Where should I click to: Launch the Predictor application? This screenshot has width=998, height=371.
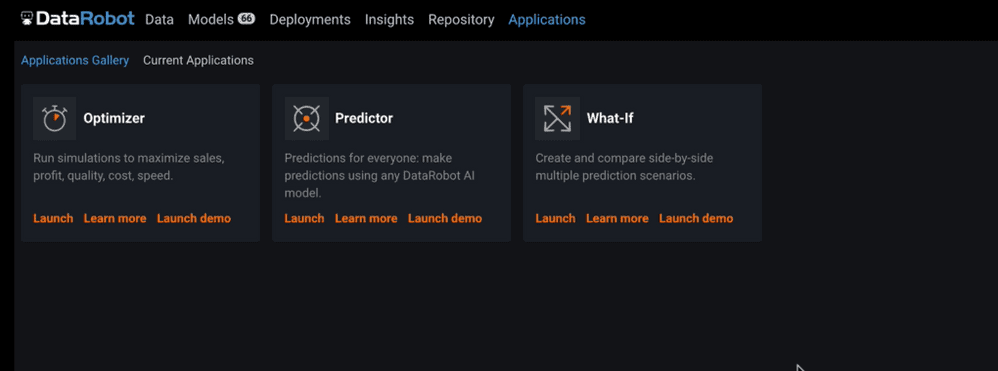click(304, 218)
